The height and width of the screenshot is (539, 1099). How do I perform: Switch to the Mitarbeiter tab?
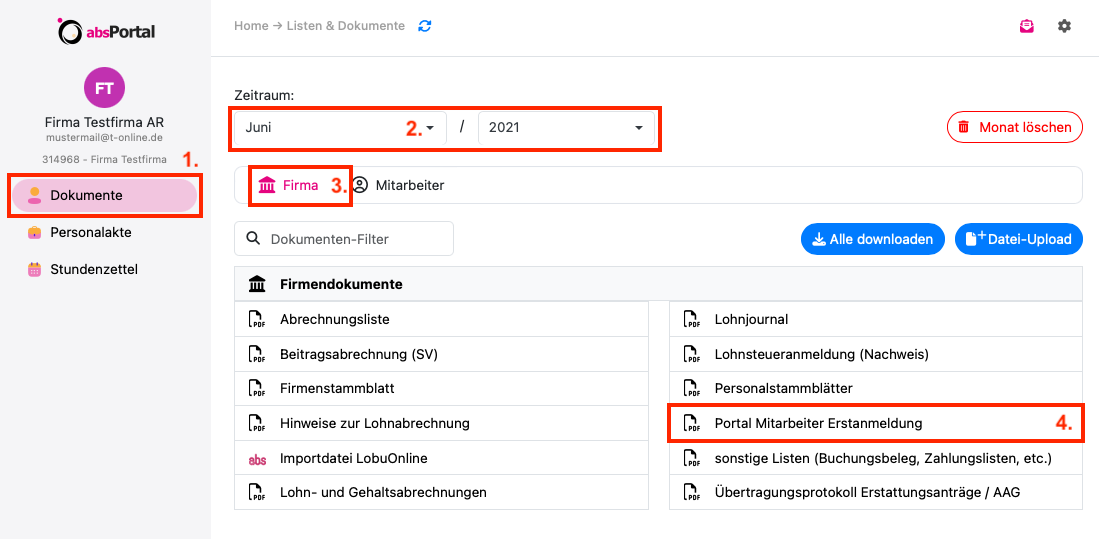tap(398, 185)
